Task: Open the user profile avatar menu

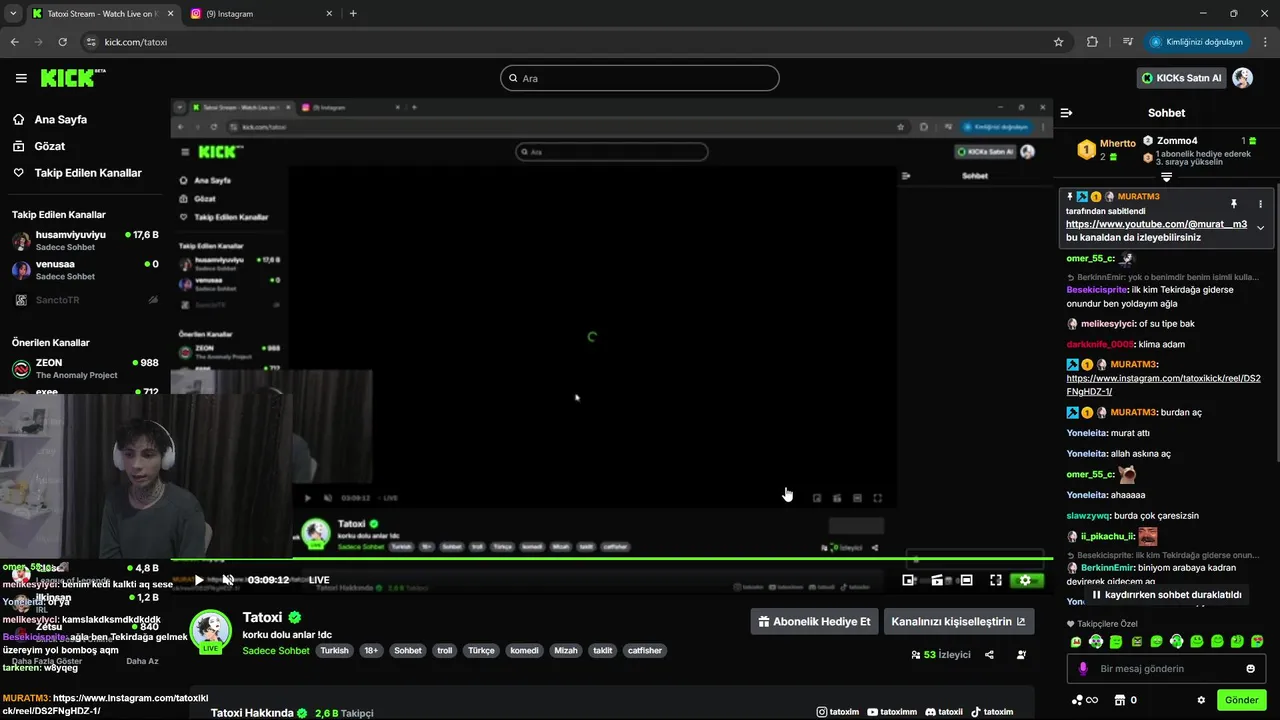Action: click(1242, 78)
